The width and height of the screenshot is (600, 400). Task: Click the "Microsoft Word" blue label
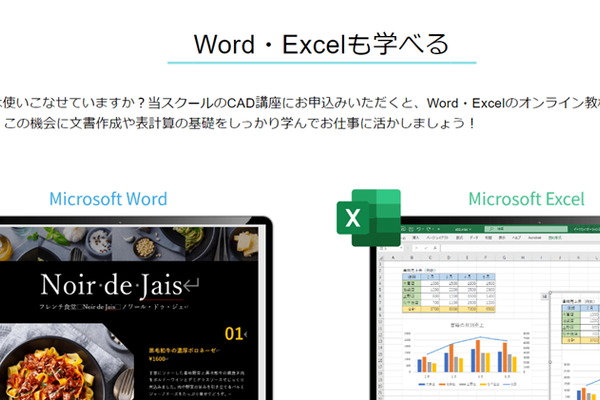[x=108, y=199]
